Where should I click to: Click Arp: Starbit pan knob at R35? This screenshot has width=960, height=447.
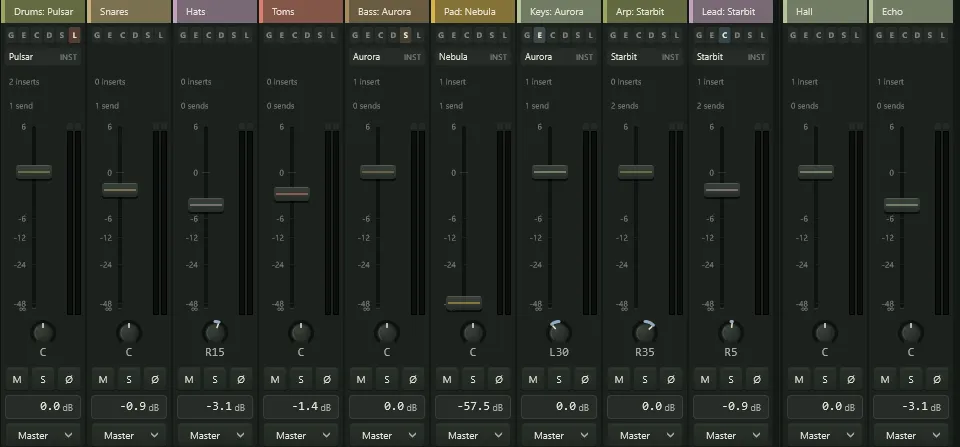click(645, 333)
